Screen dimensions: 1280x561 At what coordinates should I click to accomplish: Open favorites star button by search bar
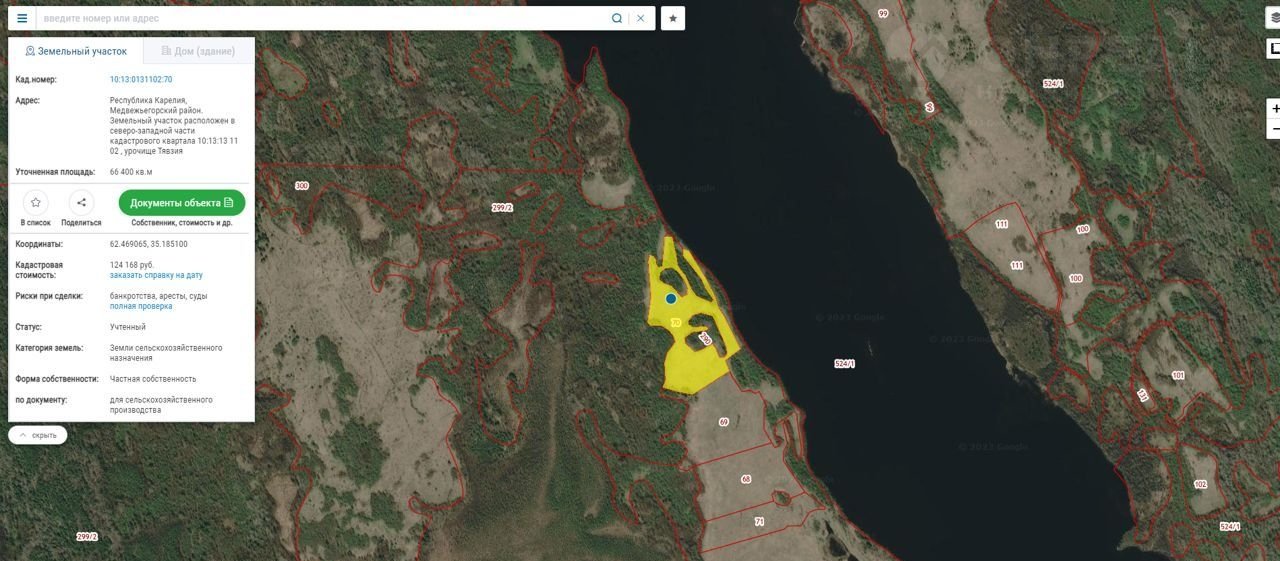click(x=673, y=18)
